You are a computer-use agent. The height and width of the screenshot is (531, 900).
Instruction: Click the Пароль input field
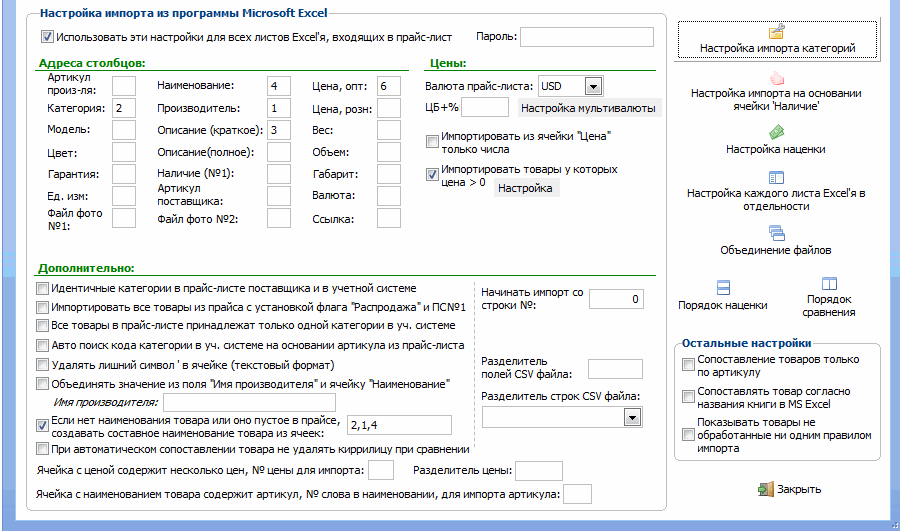coord(587,37)
